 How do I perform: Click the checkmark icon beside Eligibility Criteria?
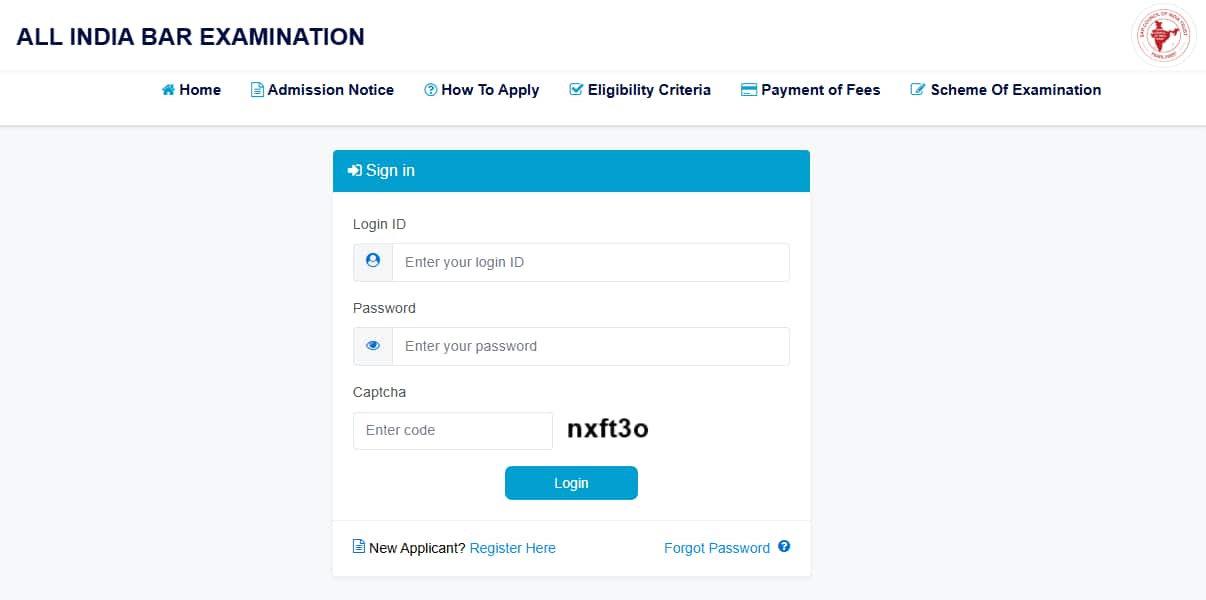click(574, 89)
